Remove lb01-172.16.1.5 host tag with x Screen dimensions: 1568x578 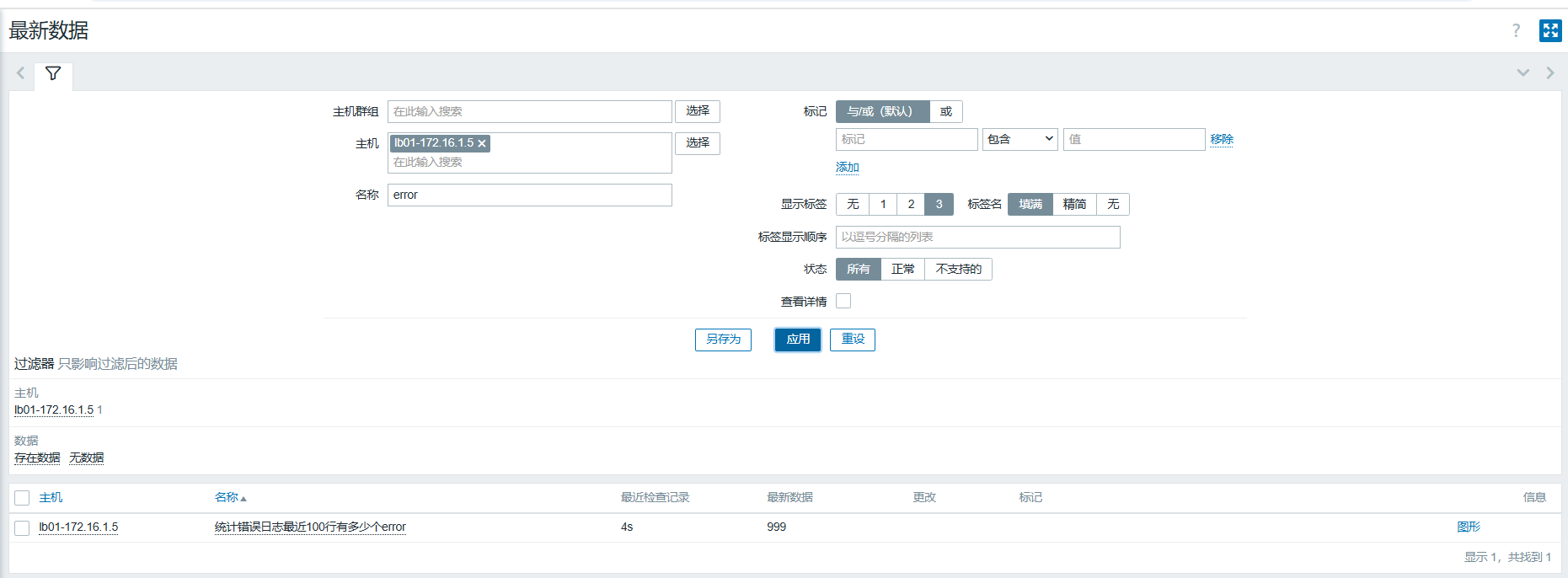482,143
